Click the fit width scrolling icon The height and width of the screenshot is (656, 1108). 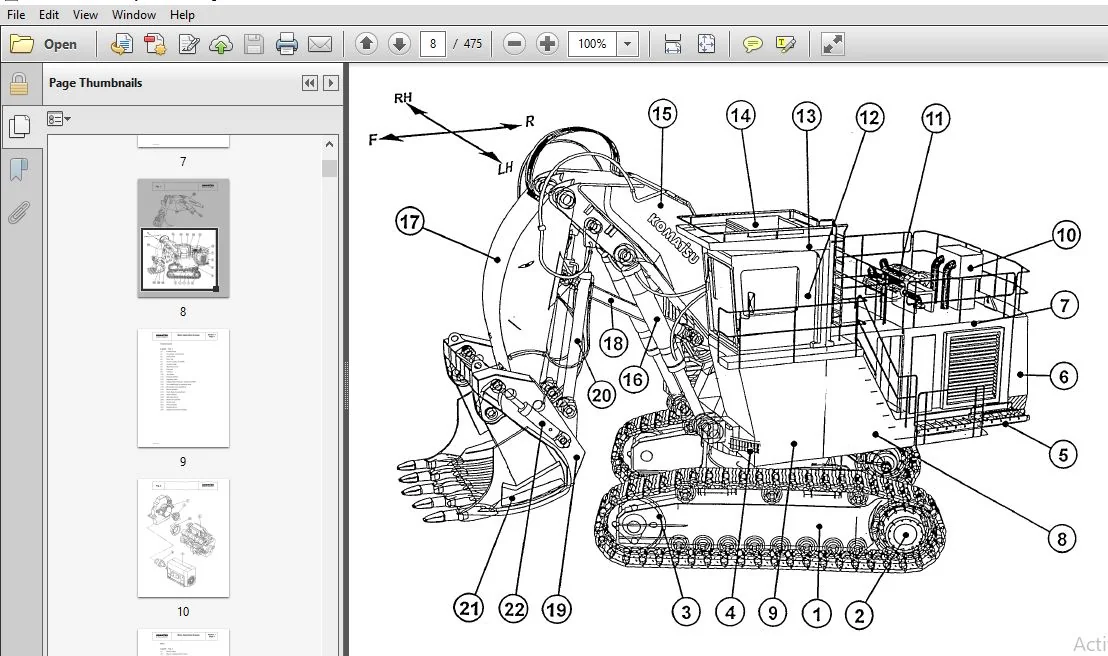(673, 44)
